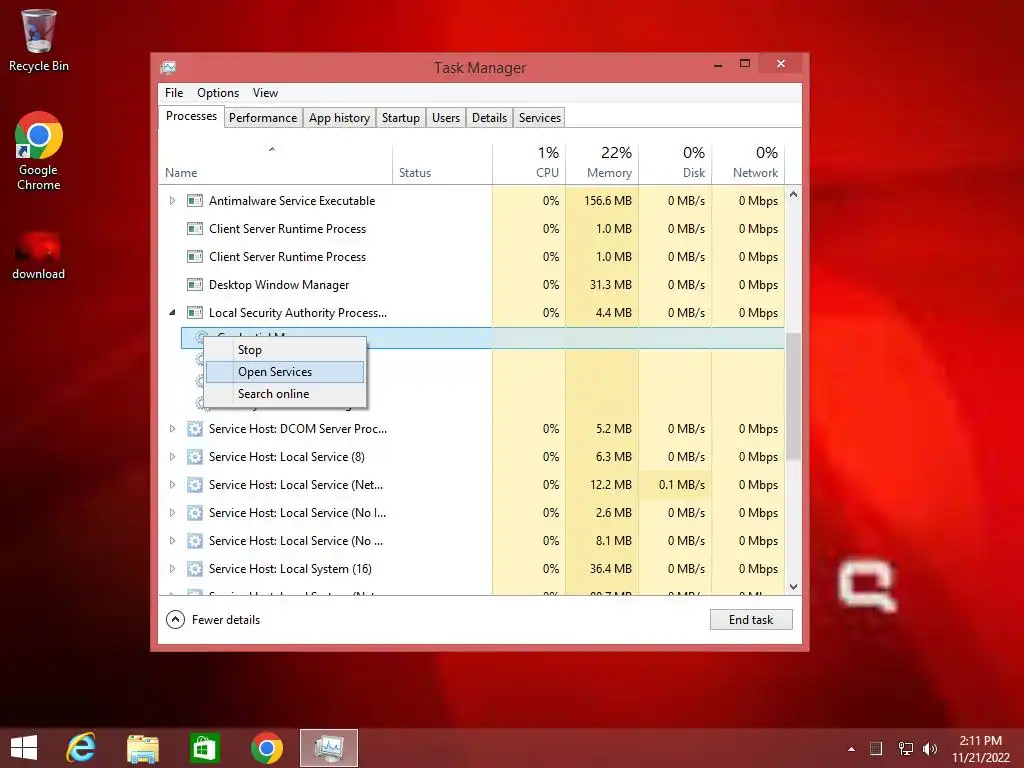Open the network tray icon
The image size is (1024, 768).
(905, 749)
